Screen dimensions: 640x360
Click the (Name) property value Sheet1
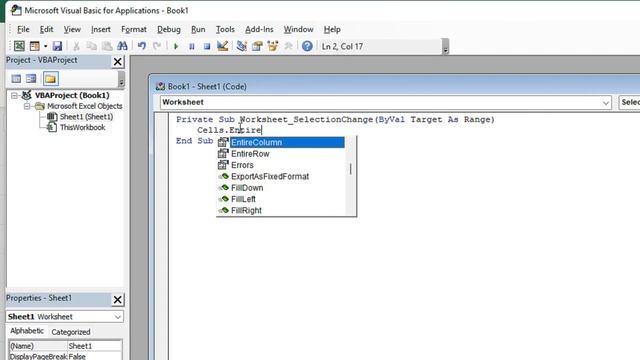tap(94, 346)
